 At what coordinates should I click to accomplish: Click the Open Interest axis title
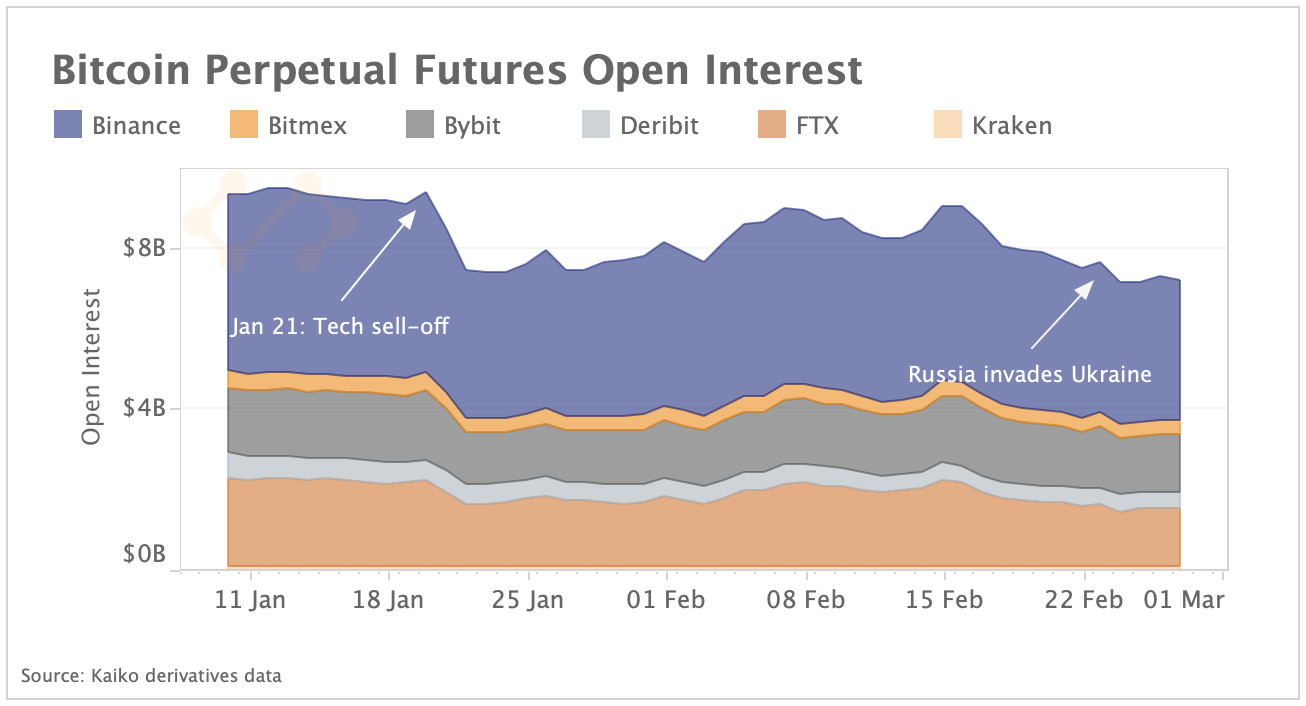(93, 367)
